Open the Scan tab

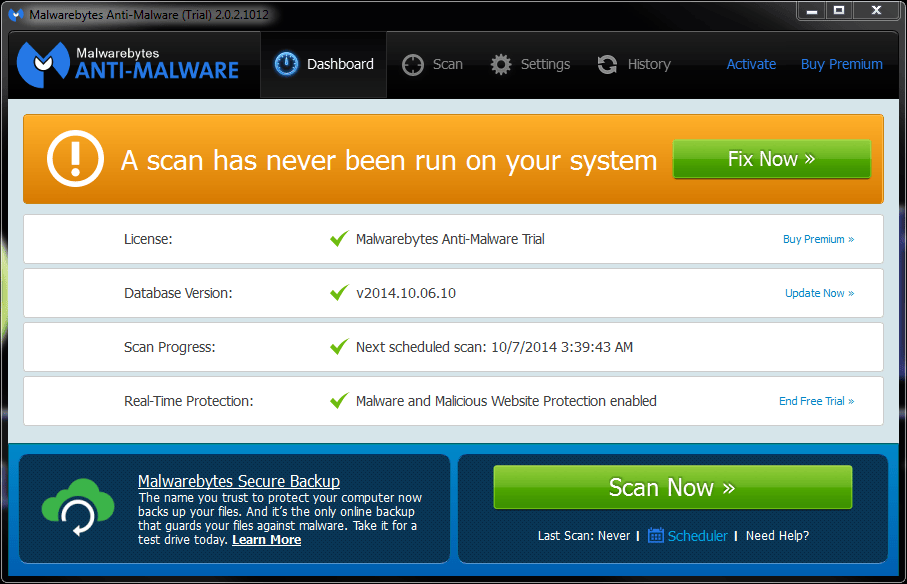pyautogui.click(x=433, y=64)
